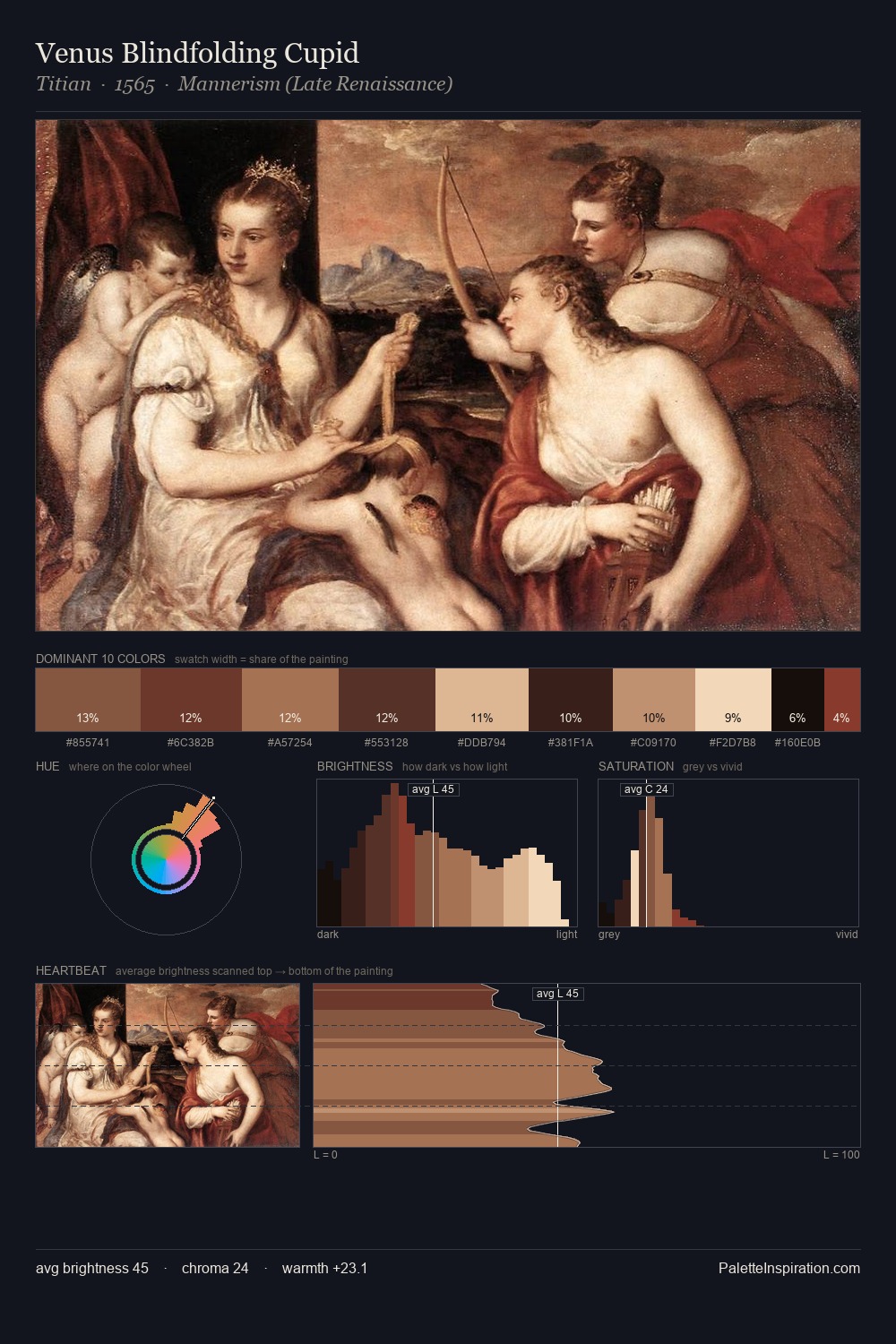Click the HUE section heading

pyautogui.click(x=47, y=766)
